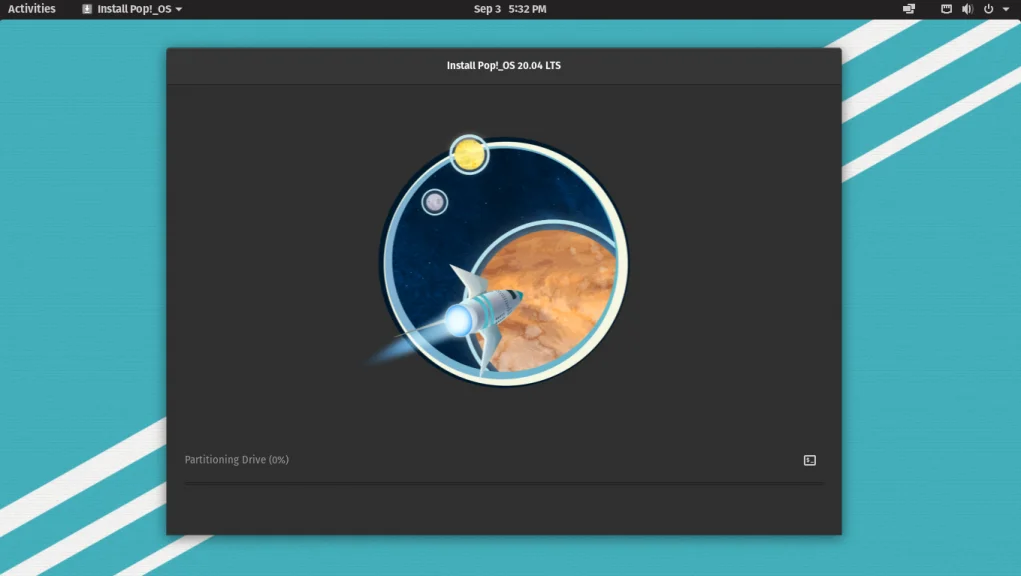Image resolution: width=1021 pixels, height=576 pixels.
Task: Click the Install Pop!_OS 20.04 LTS title
Action: click(x=503, y=65)
